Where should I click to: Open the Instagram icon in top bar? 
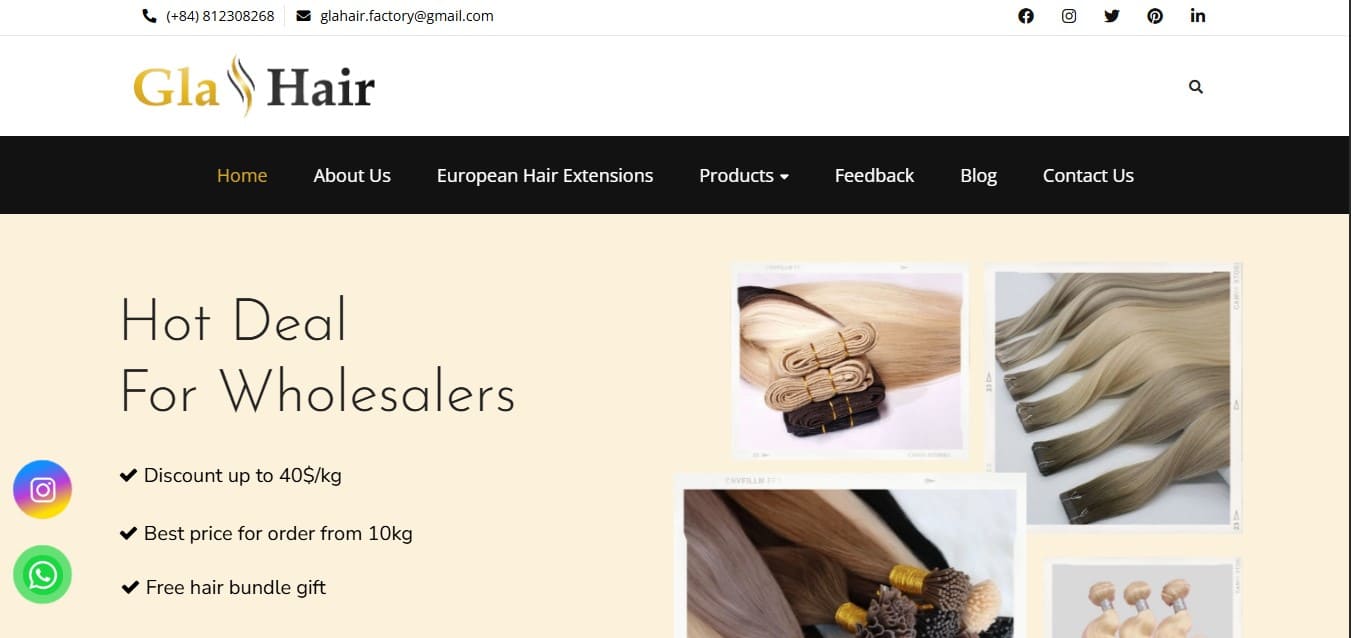(x=1069, y=16)
